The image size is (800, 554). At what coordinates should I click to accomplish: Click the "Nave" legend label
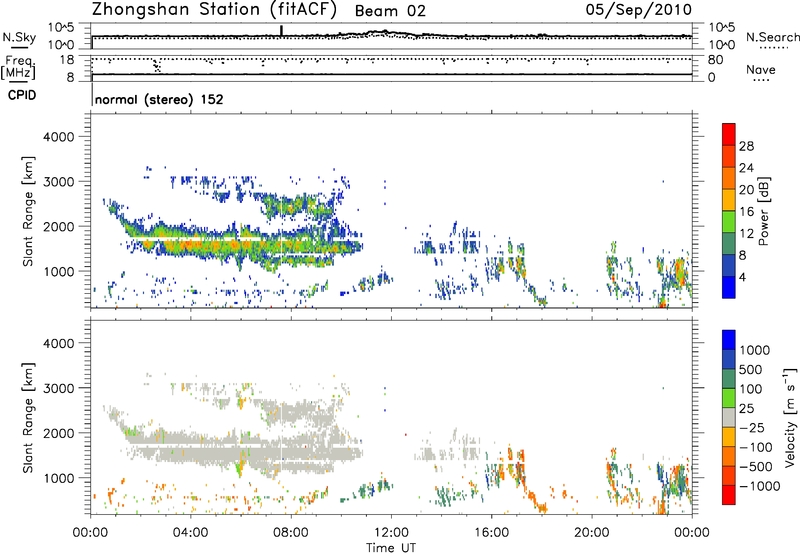(761, 70)
